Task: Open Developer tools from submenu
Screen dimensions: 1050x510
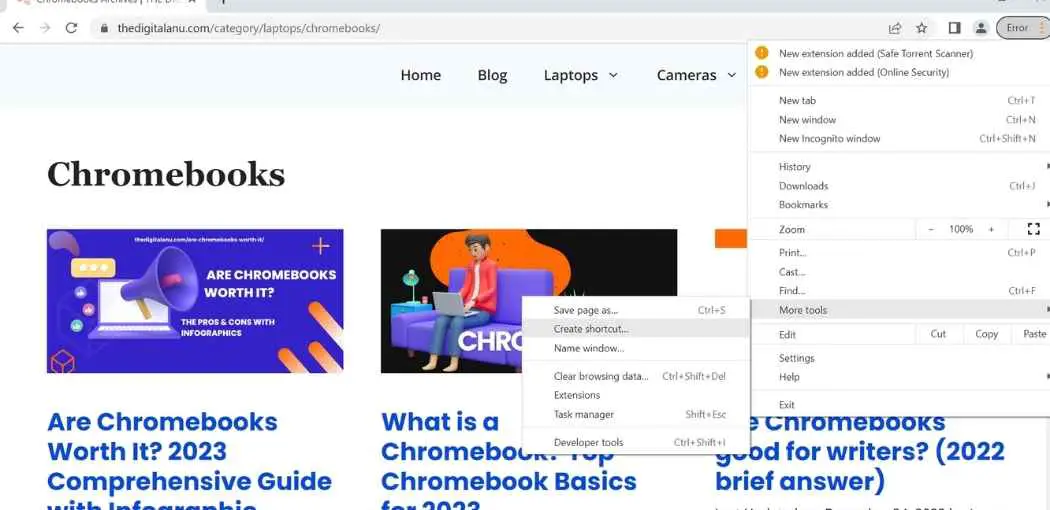Action: tap(635, 442)
